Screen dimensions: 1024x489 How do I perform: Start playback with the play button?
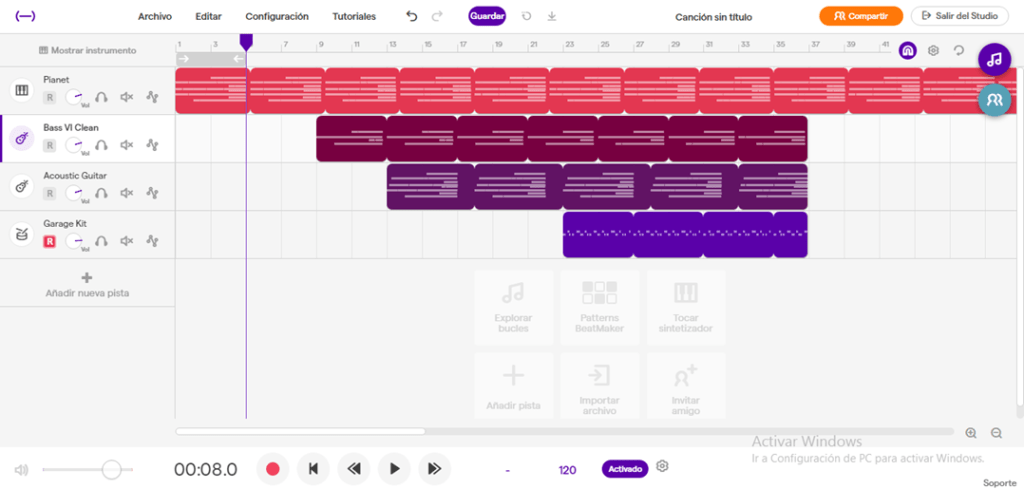point(394,469)
